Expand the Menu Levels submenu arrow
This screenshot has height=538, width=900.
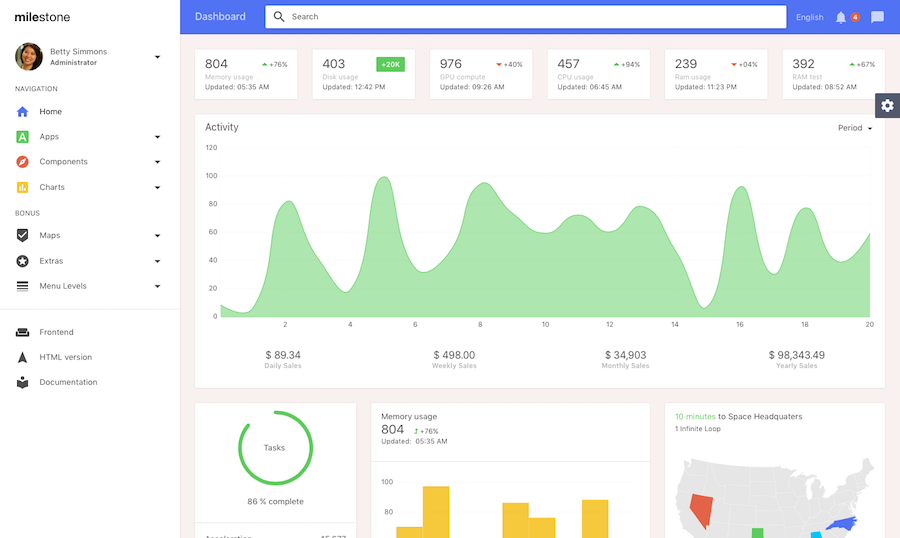(157, 286)
